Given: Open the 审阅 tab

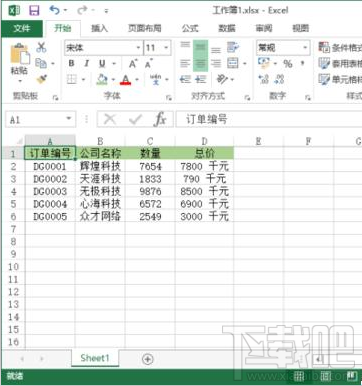Looking at the screenshot, I should click(264, 28).
